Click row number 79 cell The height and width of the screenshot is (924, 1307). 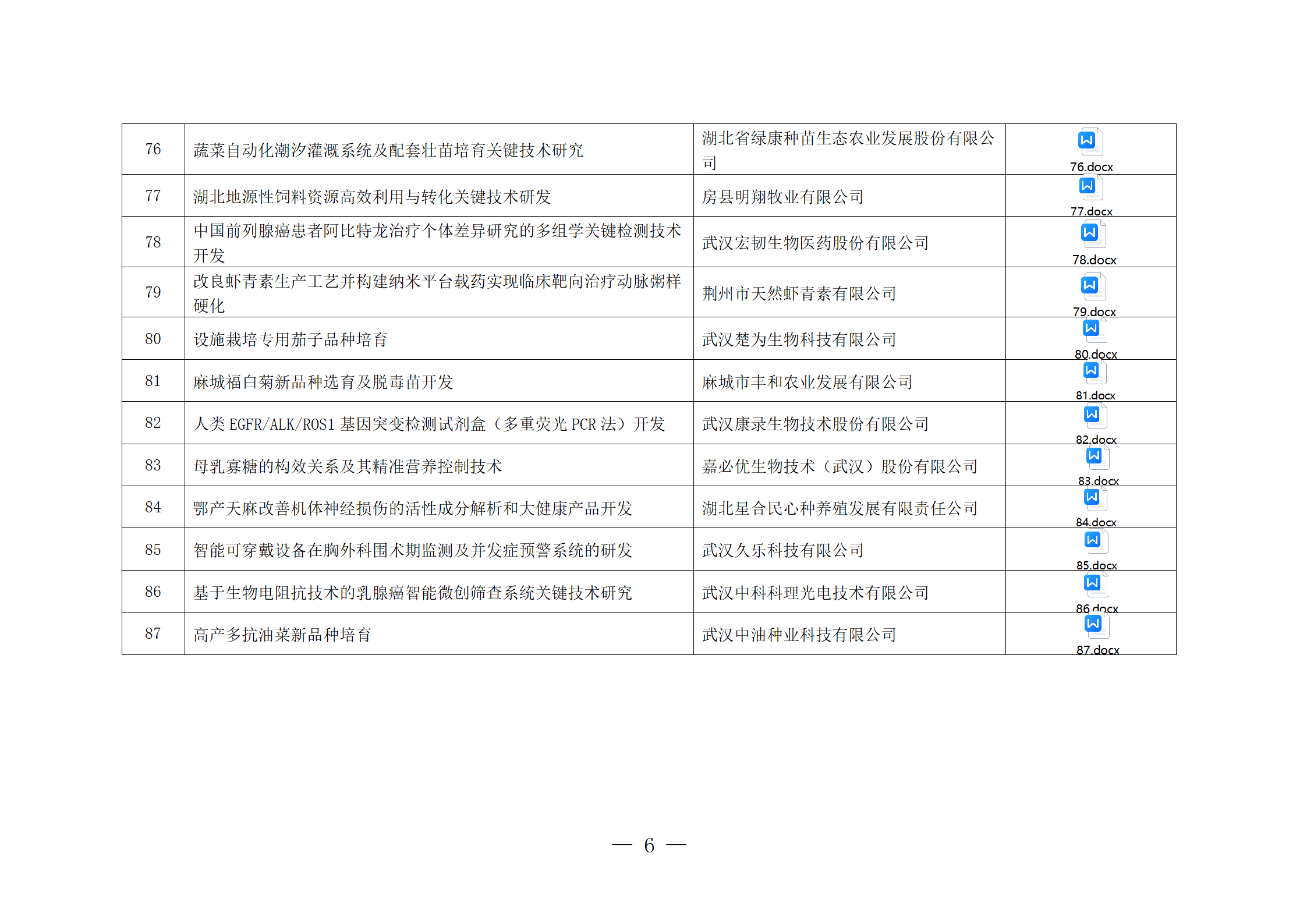pyautogui.click(x=153, y=292)
